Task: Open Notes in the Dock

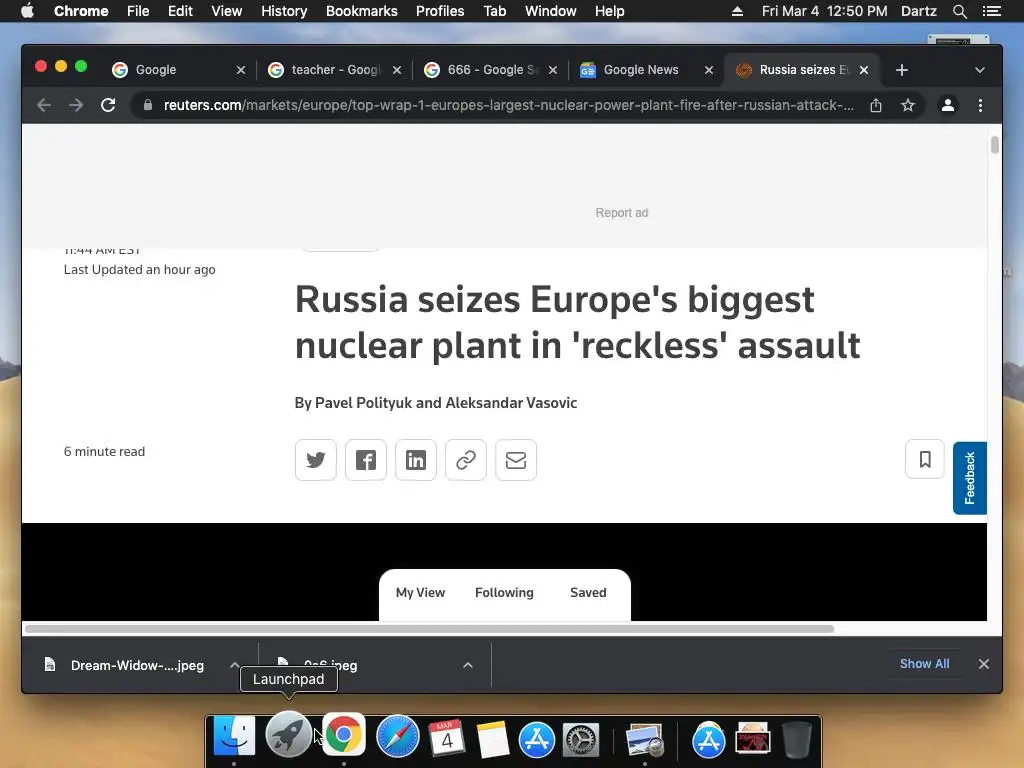Action: coord(492,739)
